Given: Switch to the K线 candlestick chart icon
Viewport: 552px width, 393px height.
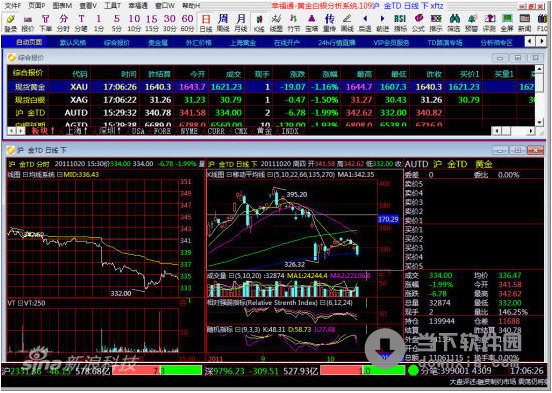Looking at the screenshot, I should 259,23.
